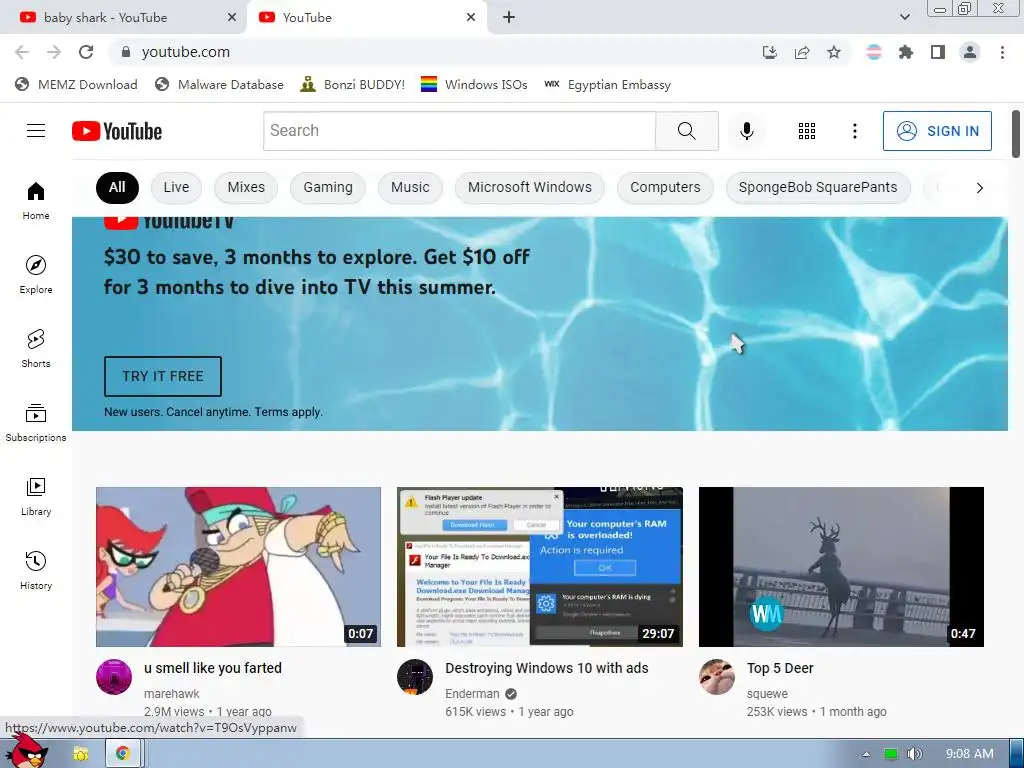
Task: Open 'u smell like you farted' thumbnail
Action: click(x=238, y=567)
